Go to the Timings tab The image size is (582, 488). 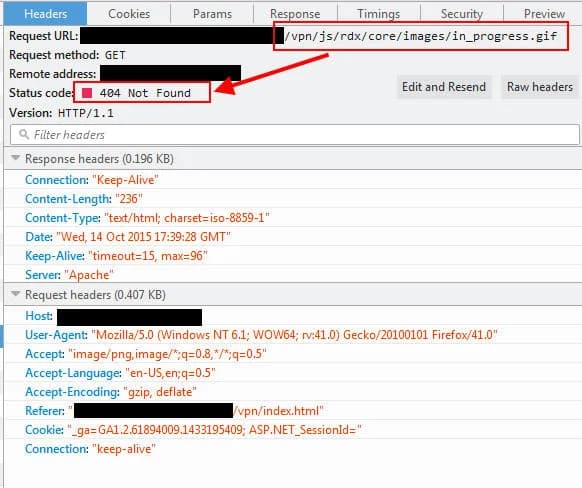[x=379, y=14]
